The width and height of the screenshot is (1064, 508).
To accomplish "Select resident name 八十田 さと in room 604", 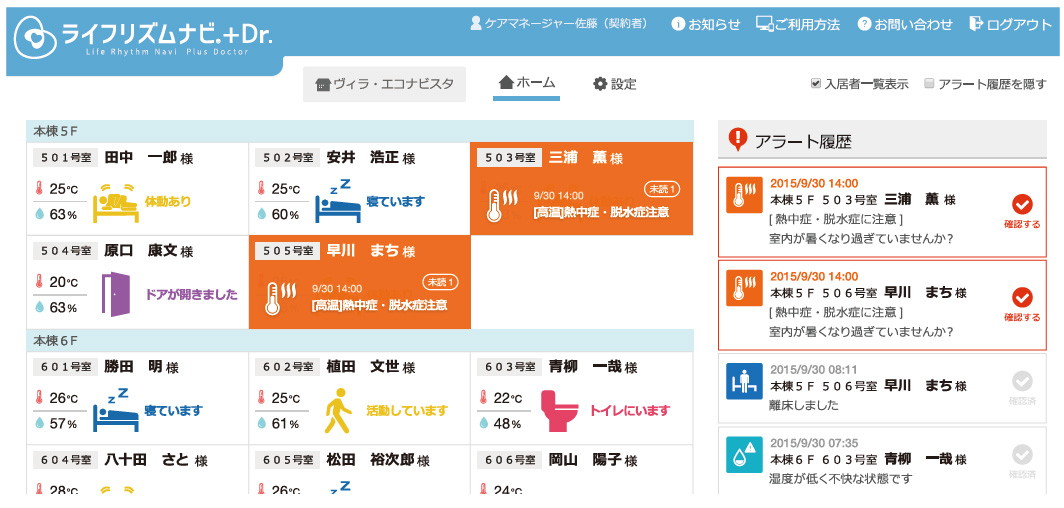I will (x=147, y=460).
